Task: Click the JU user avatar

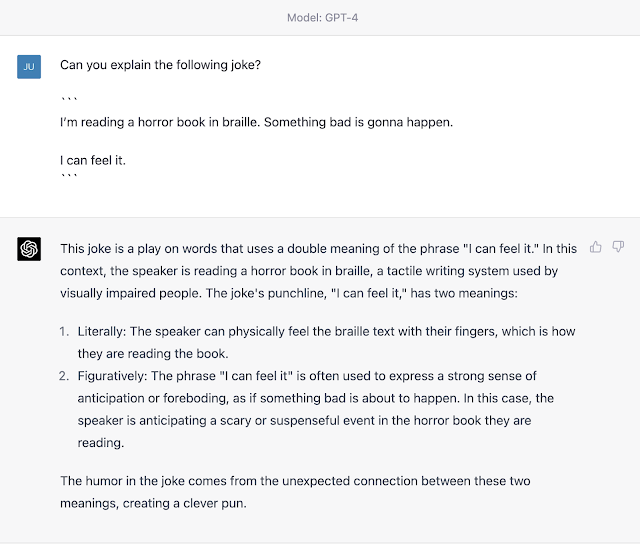Action: click(29, 66)
